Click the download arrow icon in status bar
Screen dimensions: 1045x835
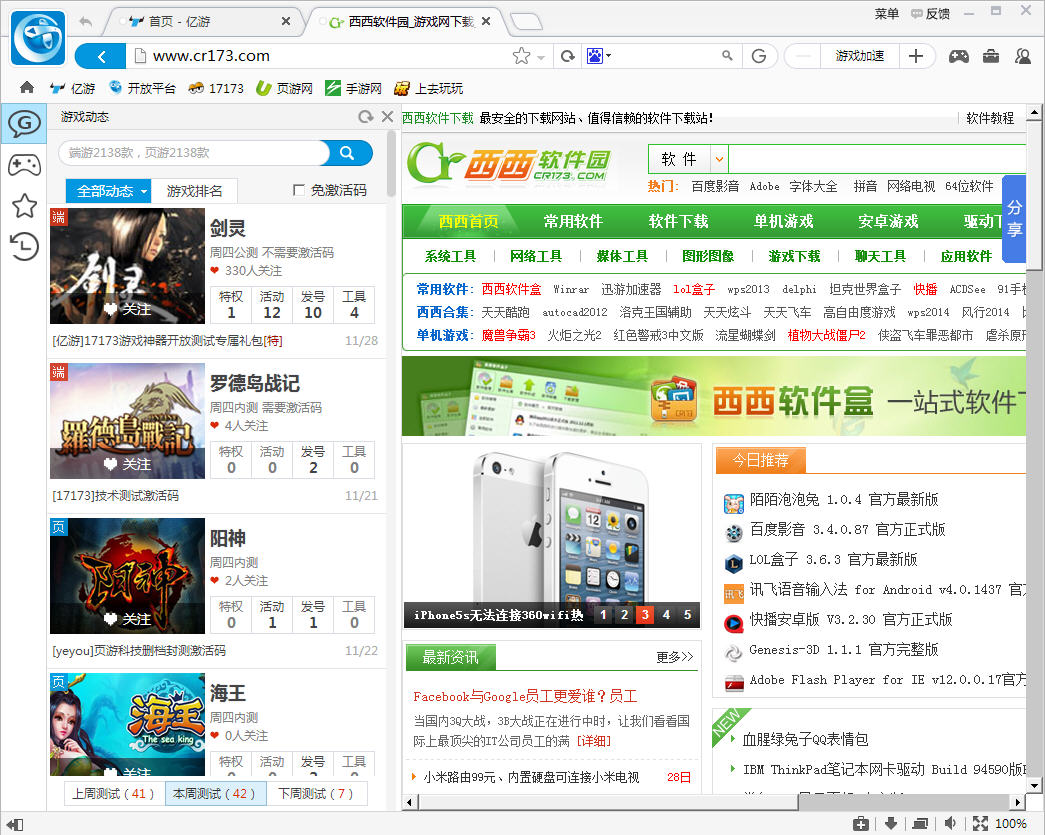pos(890,824)
